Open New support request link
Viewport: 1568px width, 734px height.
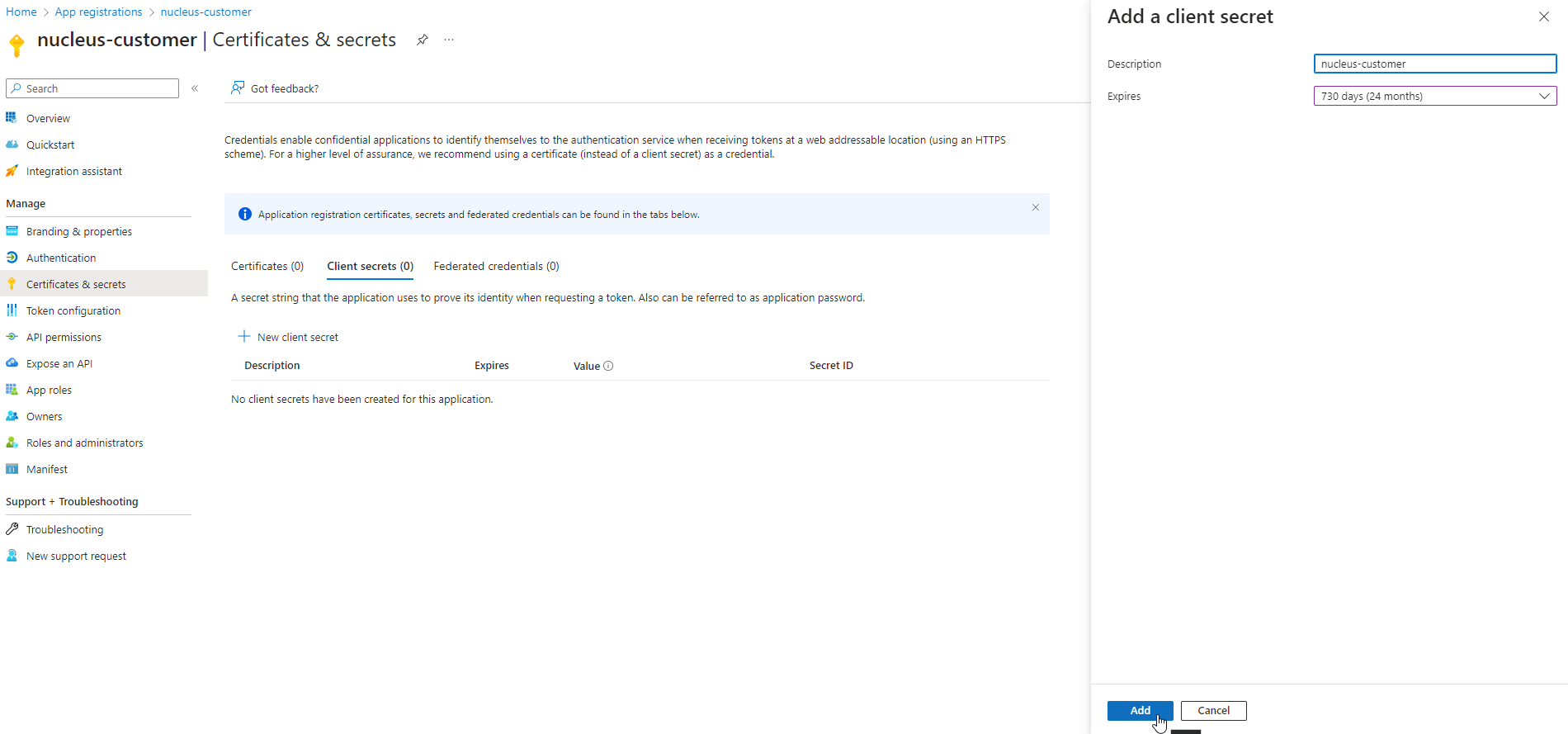pyautogui.click(x=76, y=556)
